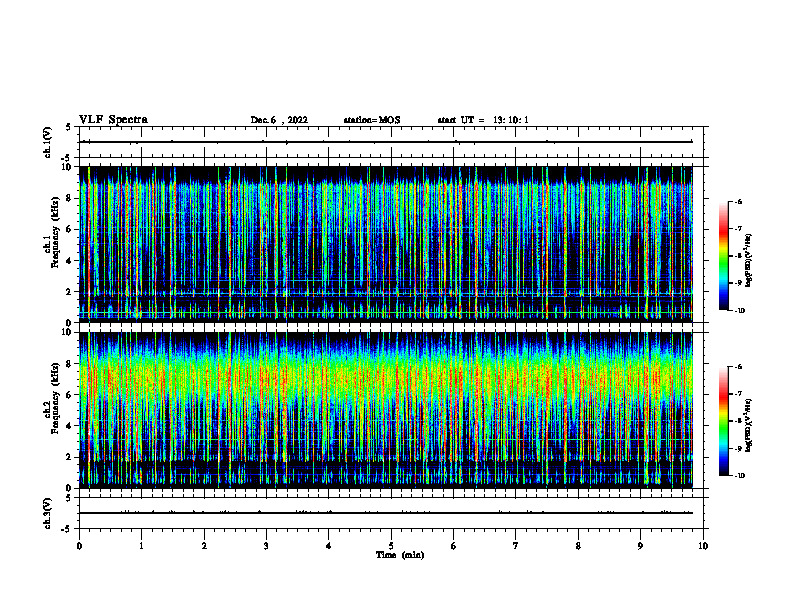
Task: Click the 'VLF Spectra' plot title
Action: [113, 120]
